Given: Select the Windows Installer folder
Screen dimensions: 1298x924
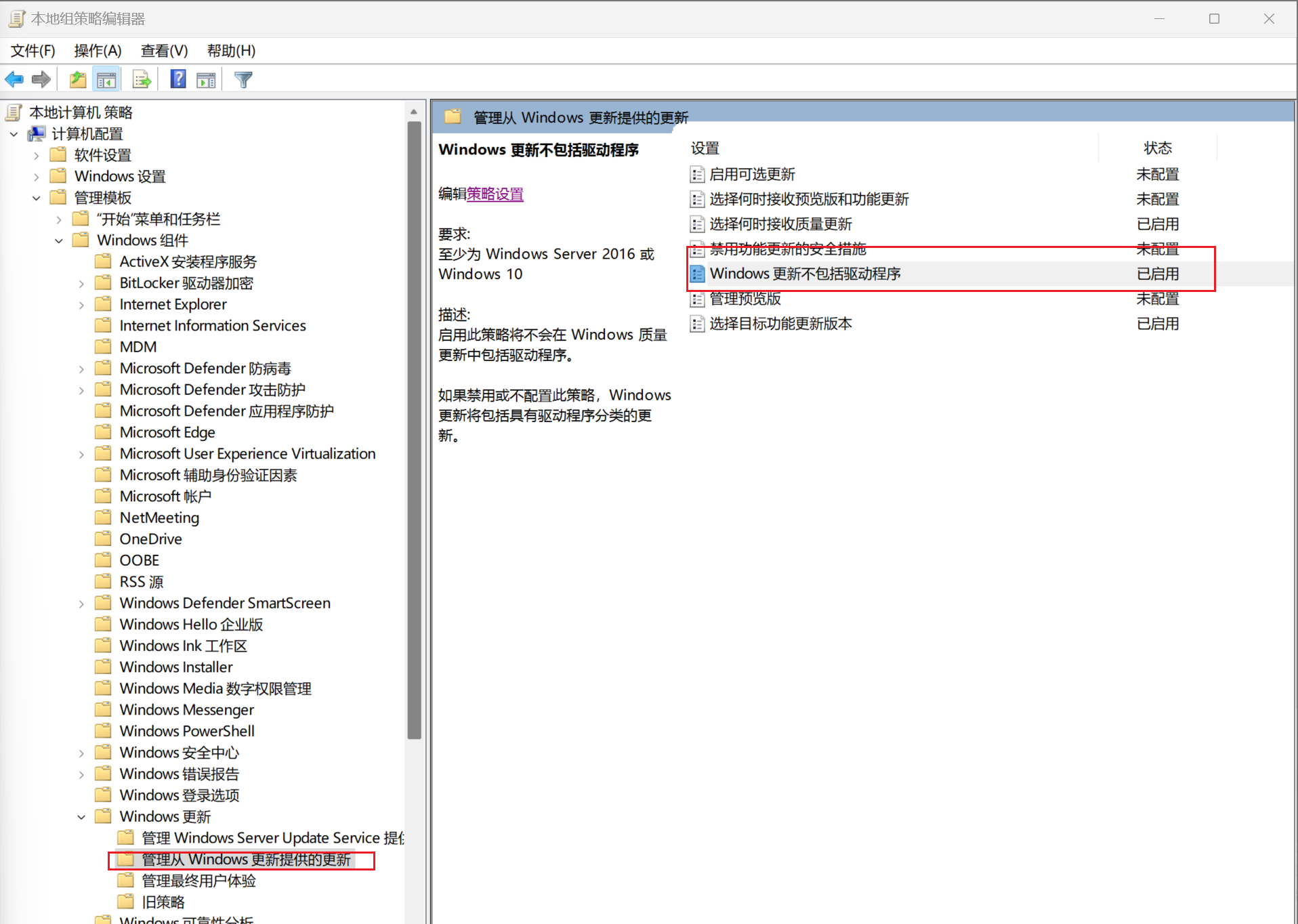Looking at the screenshot, I should pyautogui.click(x=176, y=667).
